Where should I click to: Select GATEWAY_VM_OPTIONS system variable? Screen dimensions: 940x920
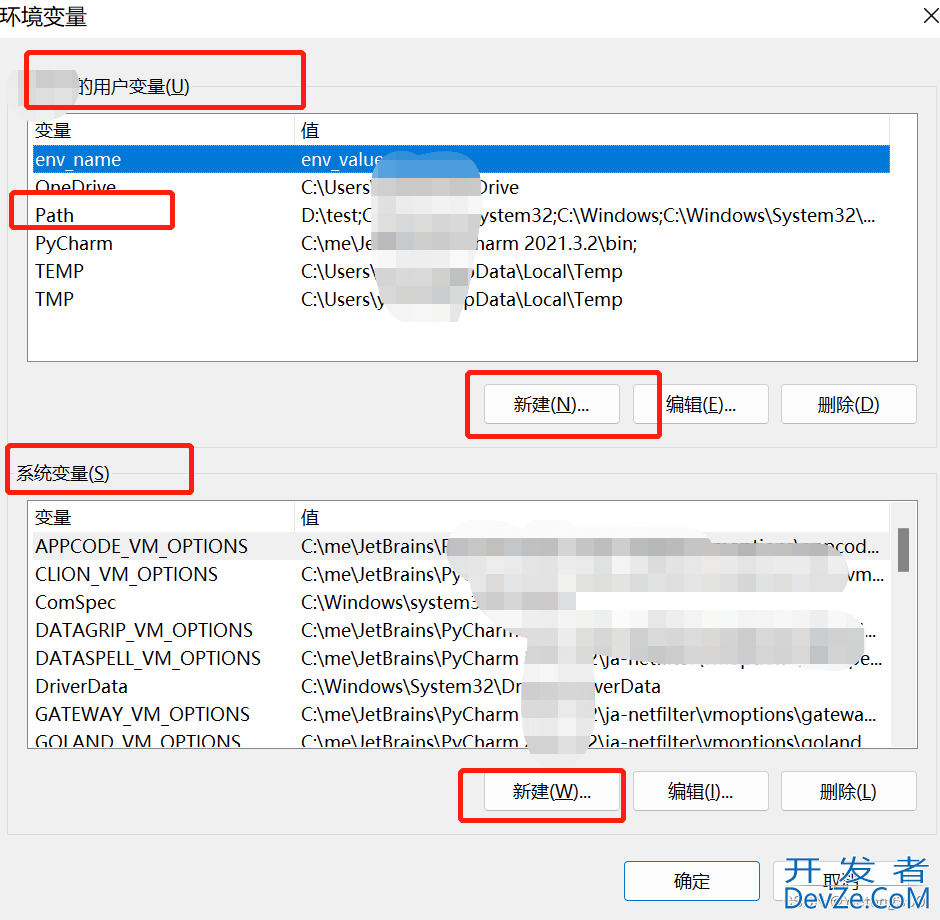461,714
